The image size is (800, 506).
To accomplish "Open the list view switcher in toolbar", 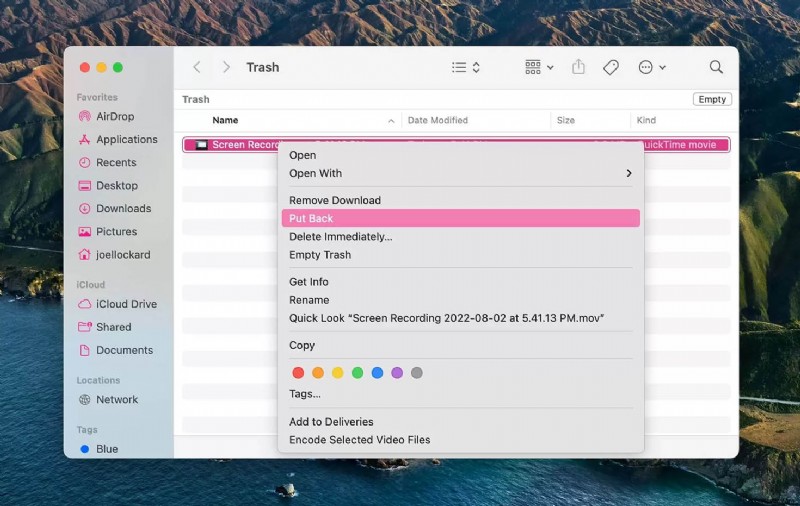I will click(466, 67).
